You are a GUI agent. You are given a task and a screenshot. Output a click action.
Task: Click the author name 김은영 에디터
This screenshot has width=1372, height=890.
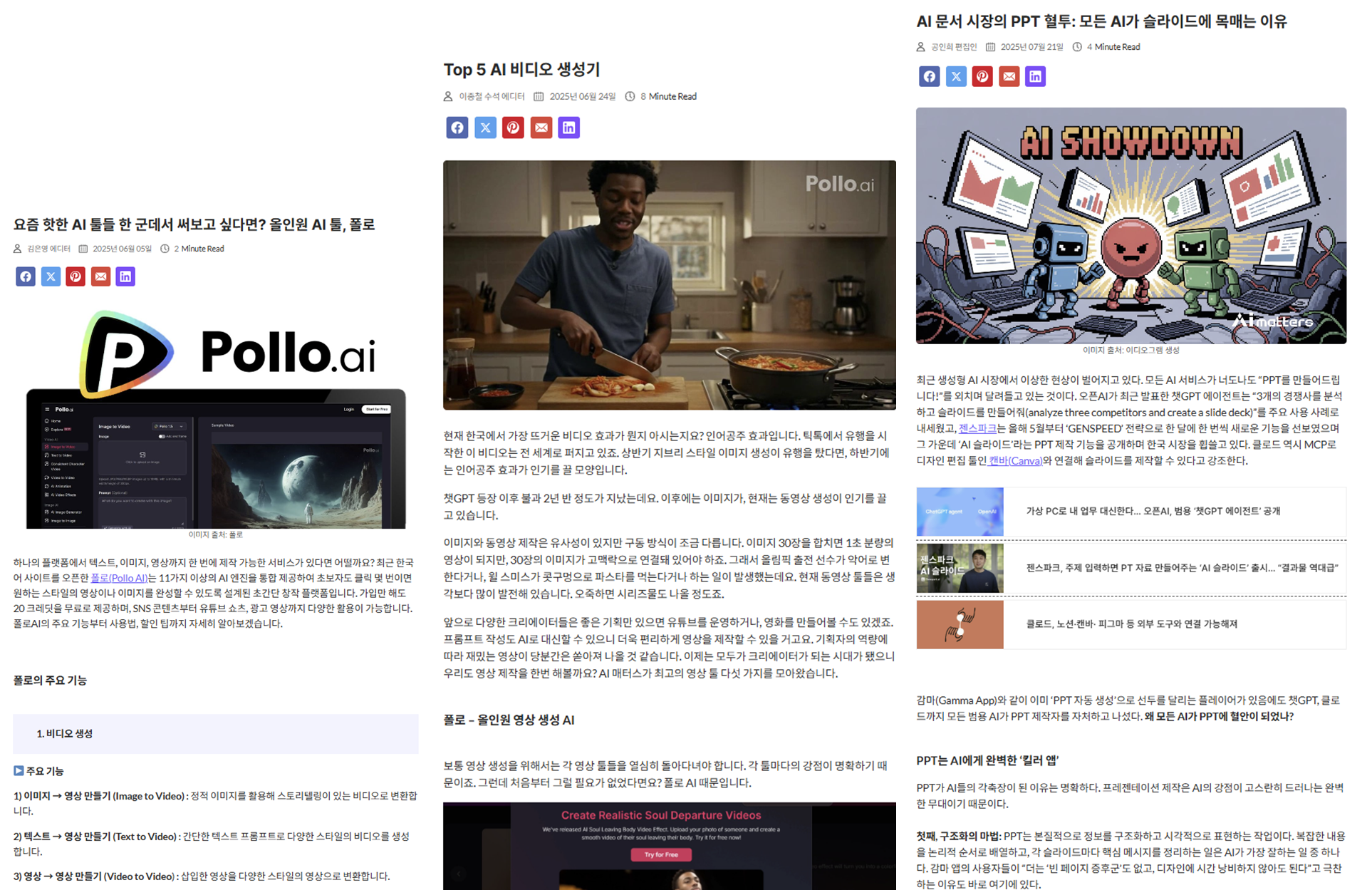tap(48, 249)
